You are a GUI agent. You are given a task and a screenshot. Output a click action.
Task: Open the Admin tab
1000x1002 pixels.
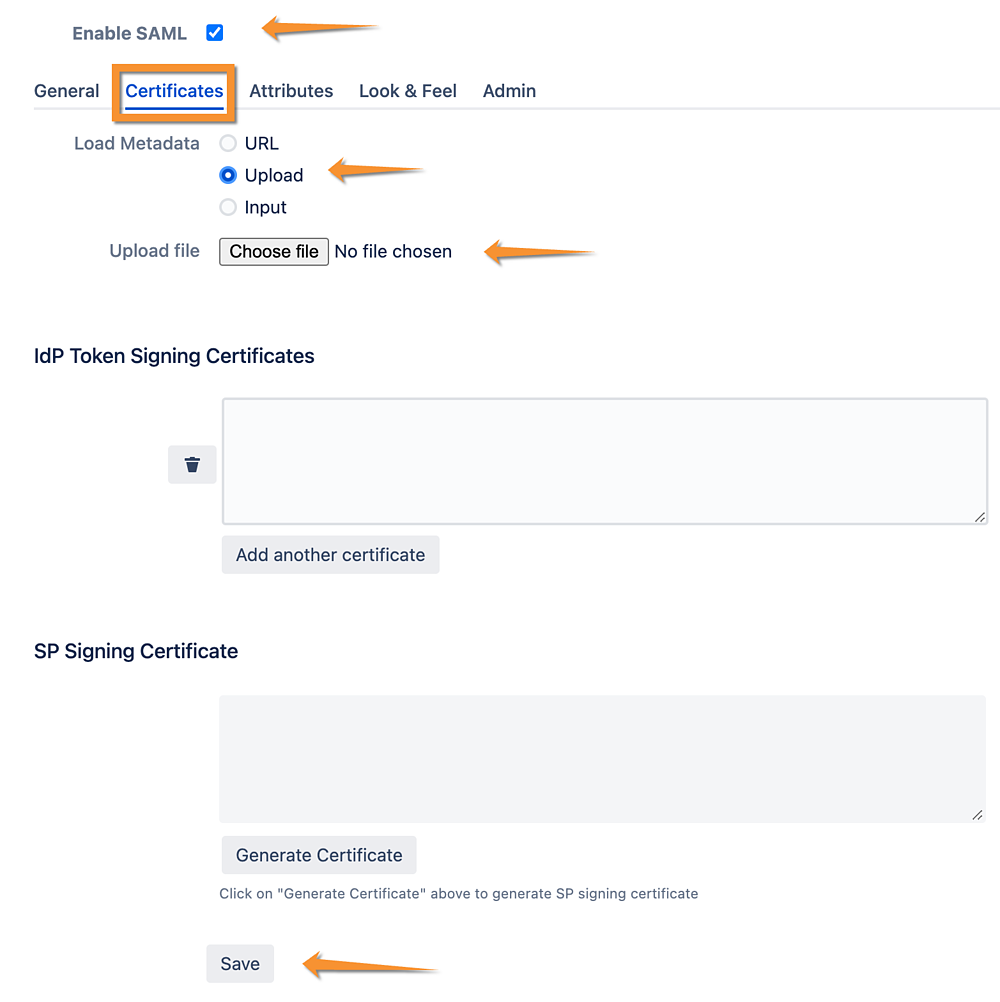pyautogui.click(x=509, y=91)
